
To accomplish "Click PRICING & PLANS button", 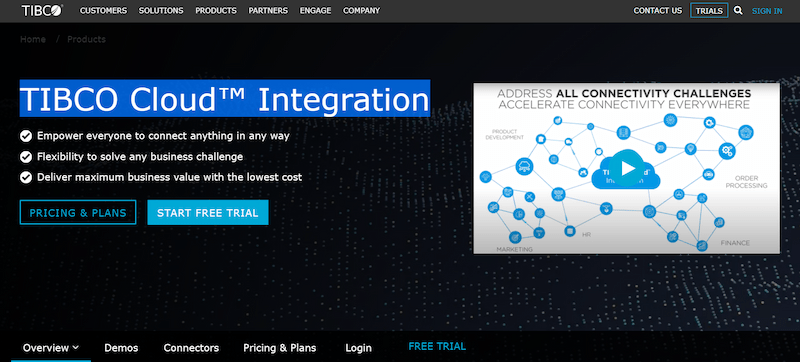I will point(78,213).
